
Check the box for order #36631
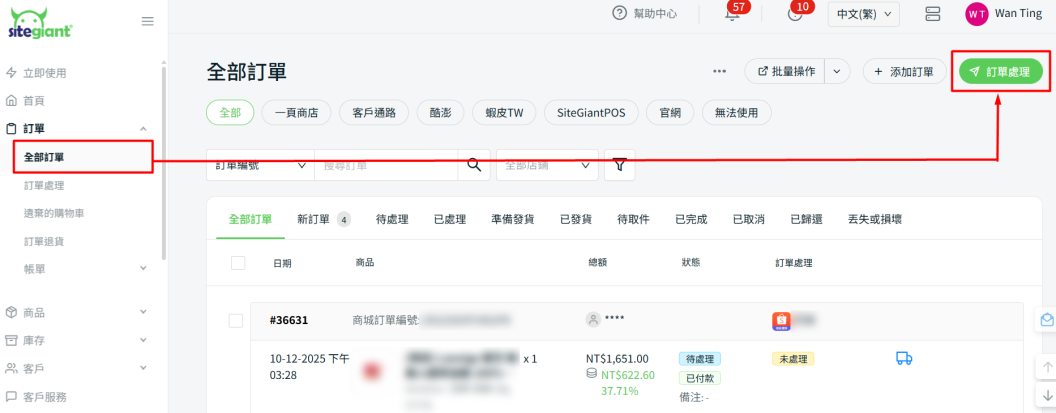tap(236, 320)
